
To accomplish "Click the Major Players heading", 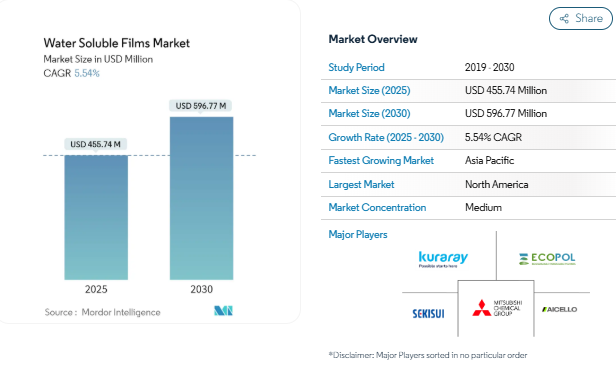I will [358, 234].
